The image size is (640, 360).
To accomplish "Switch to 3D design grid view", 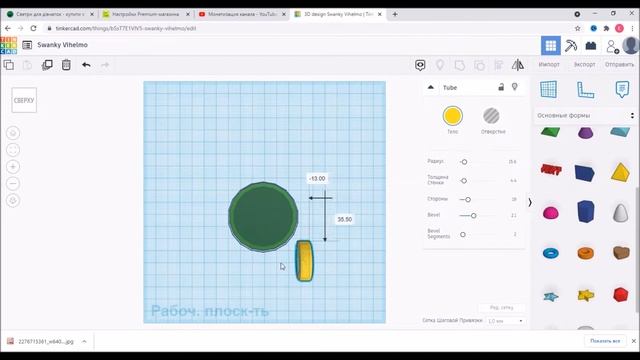I will click(551, 45).
